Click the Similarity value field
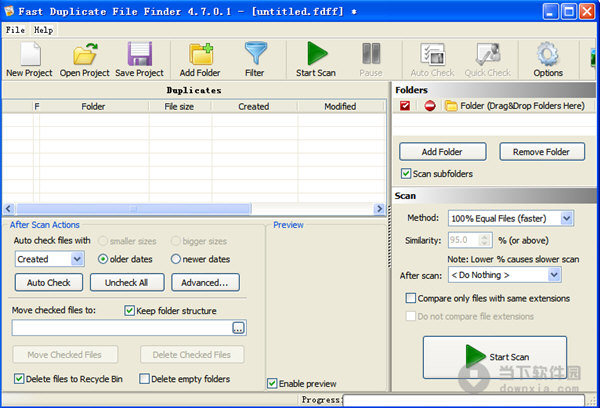The image size is (600, 408). pos(464,240)
